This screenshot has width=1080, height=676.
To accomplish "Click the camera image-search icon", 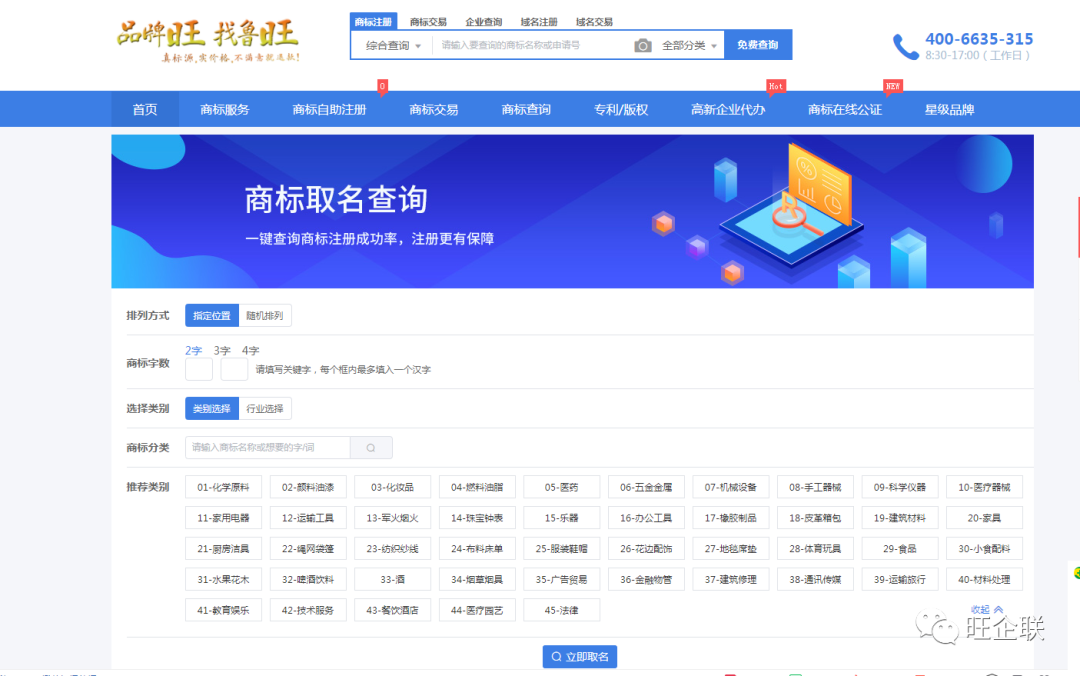I will [x=643, y=45].
